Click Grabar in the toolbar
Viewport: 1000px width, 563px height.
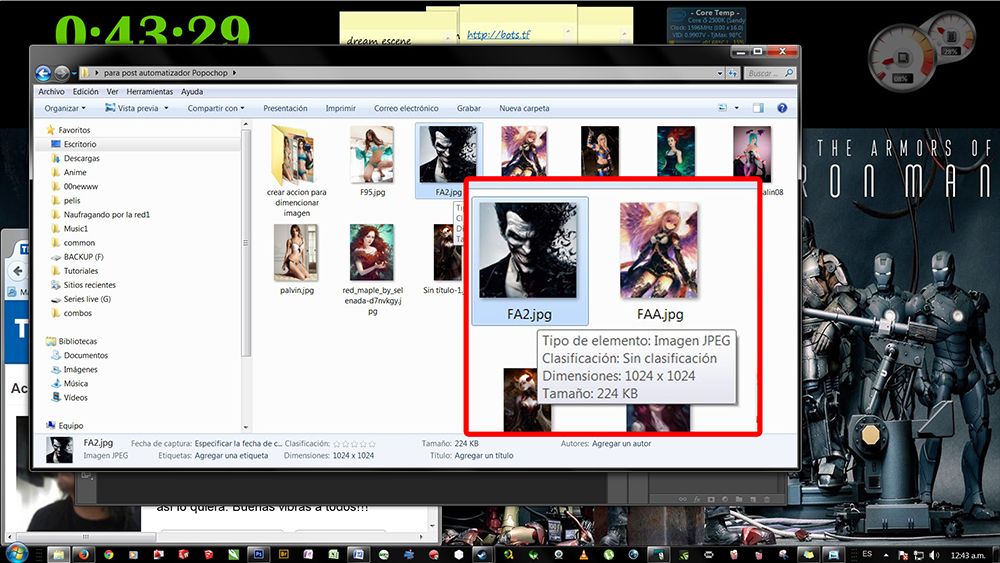469,108
